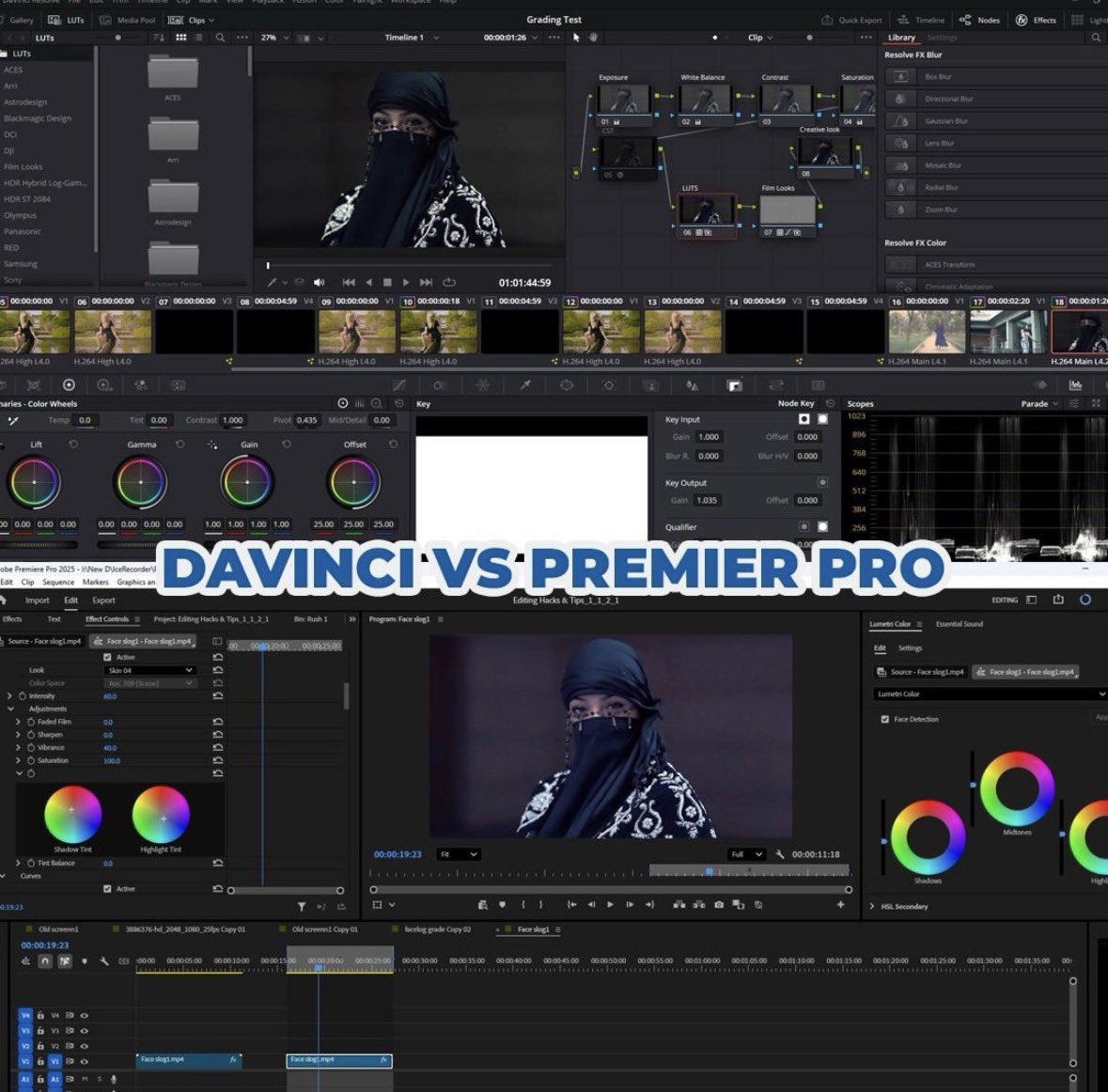
Task: Reset the Offset color wheel
Action: (393, 445)
